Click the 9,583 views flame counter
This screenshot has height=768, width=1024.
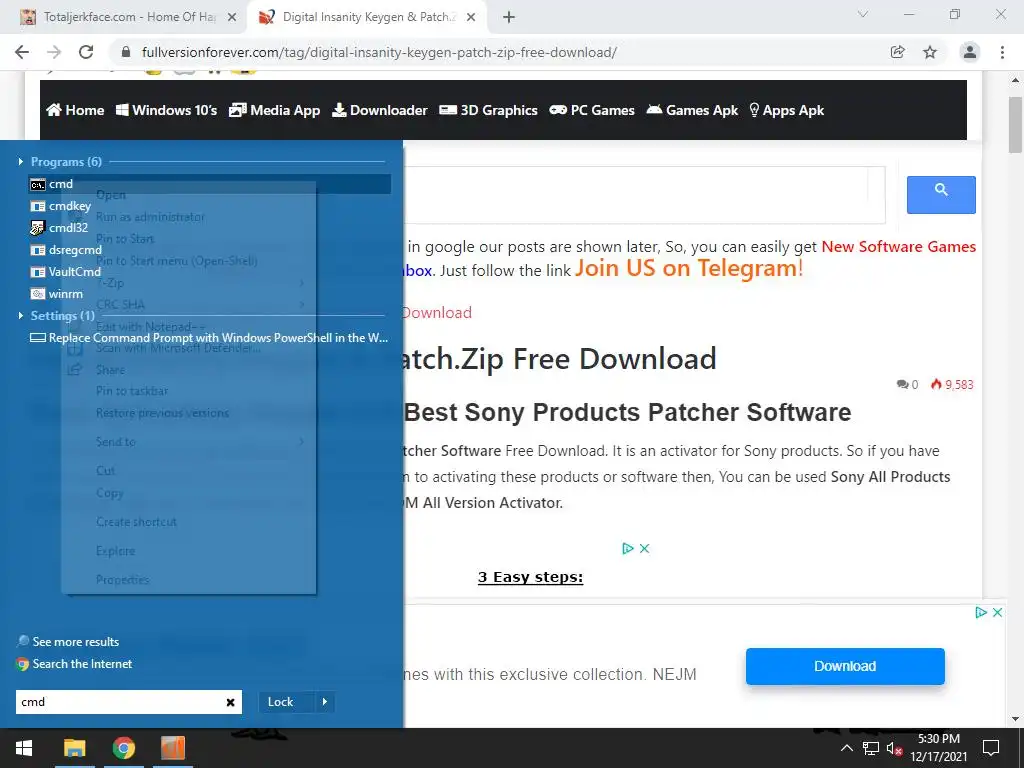tap(952, 385)
